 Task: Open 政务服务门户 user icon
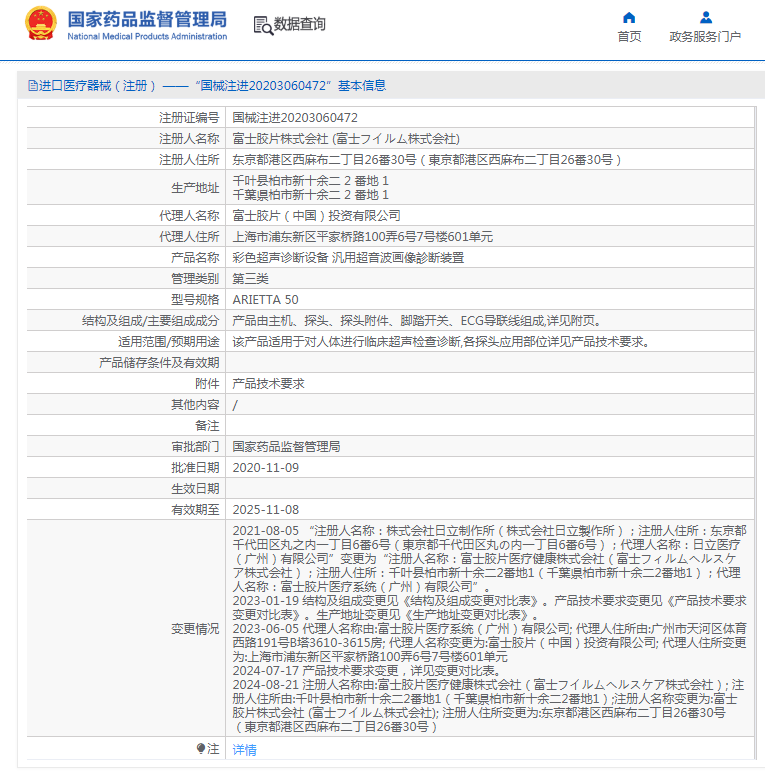coord(706,18)
